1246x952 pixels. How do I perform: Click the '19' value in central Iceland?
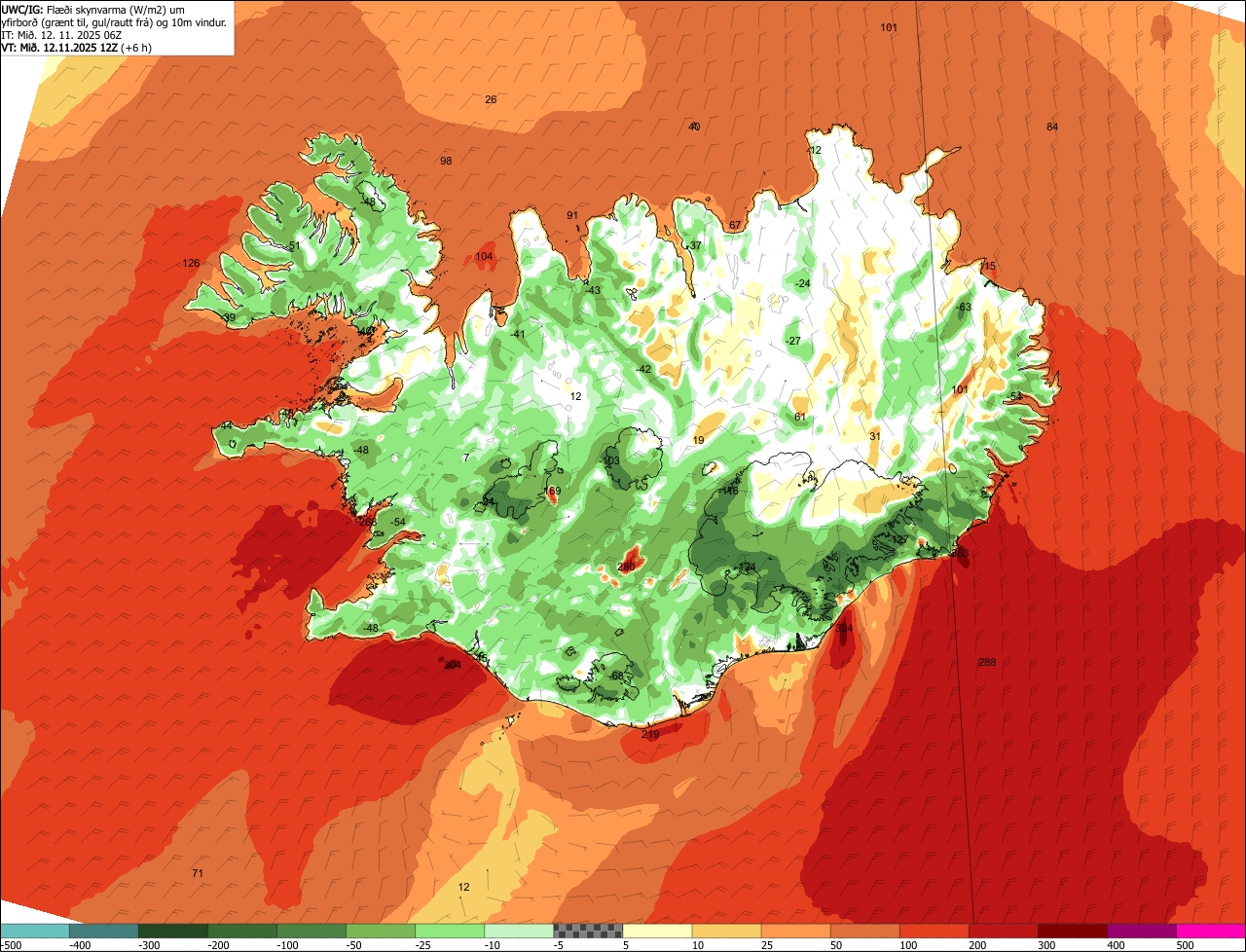[698, 440]
